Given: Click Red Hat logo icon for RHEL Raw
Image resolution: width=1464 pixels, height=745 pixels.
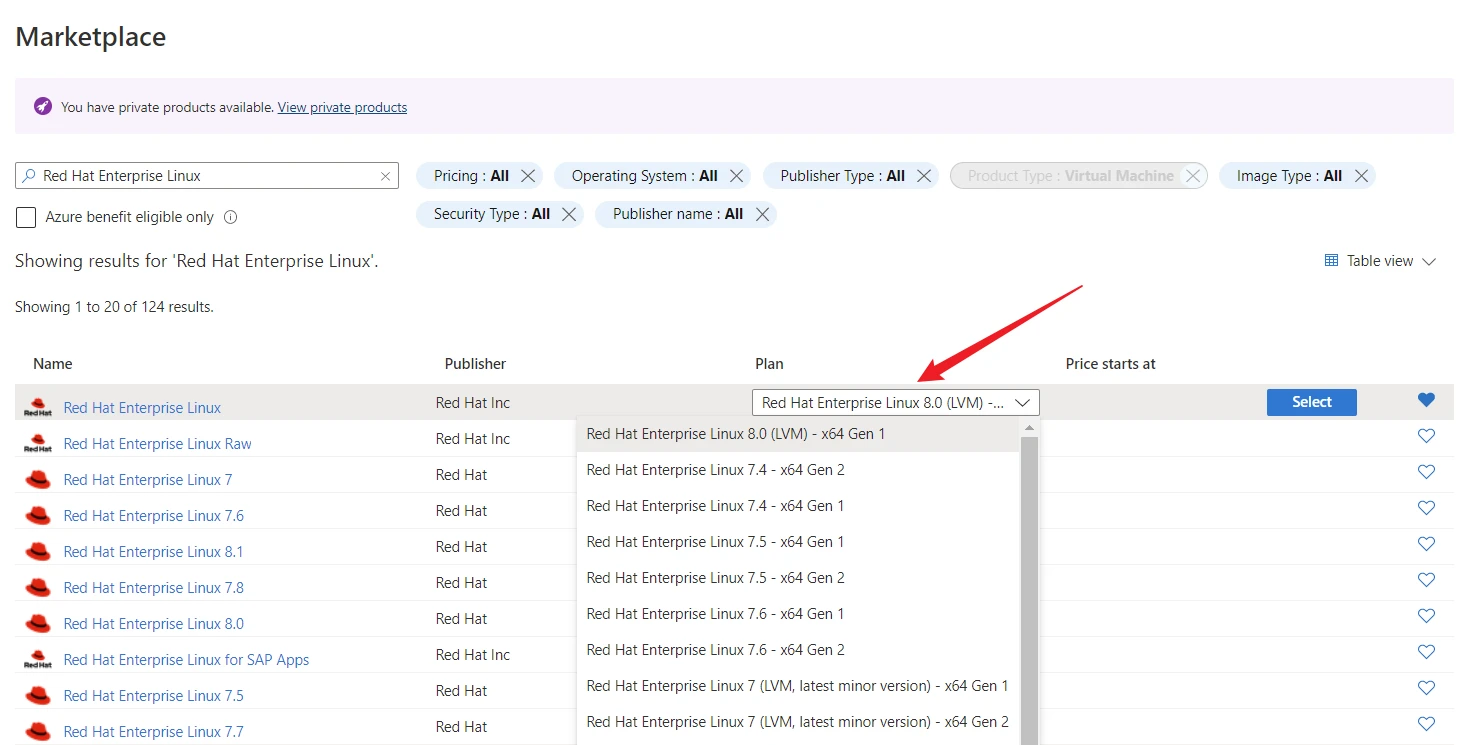Looking at the screenshot, I should coord(38,443).
